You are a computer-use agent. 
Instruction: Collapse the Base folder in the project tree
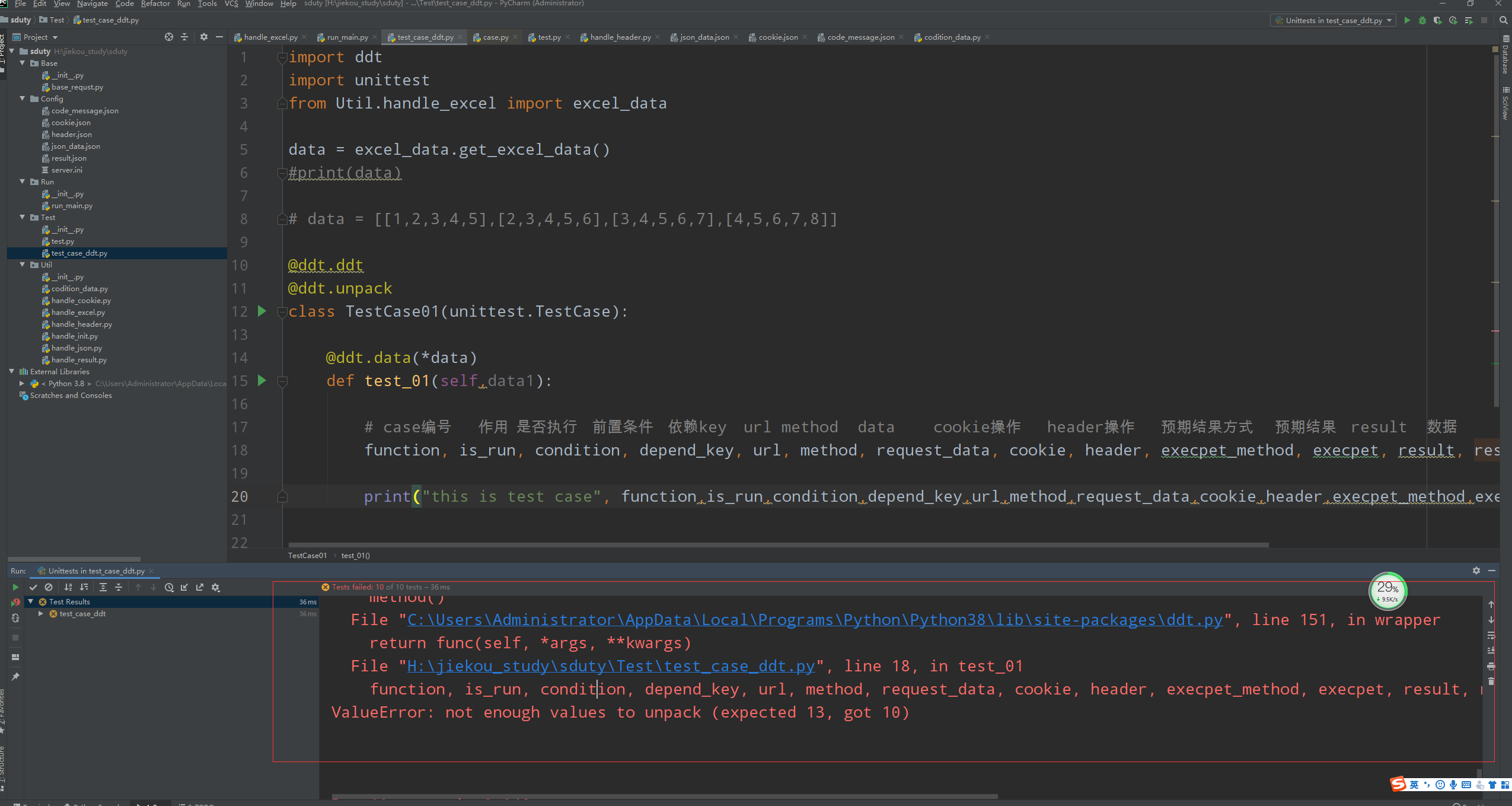pos(22,63)
